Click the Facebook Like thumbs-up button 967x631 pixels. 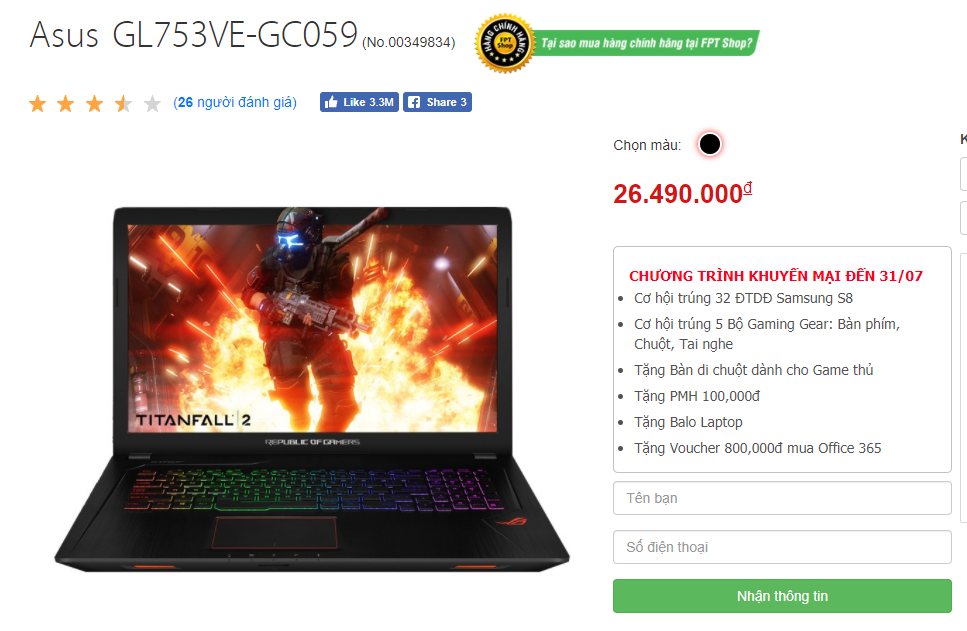[x=359, y=102]
